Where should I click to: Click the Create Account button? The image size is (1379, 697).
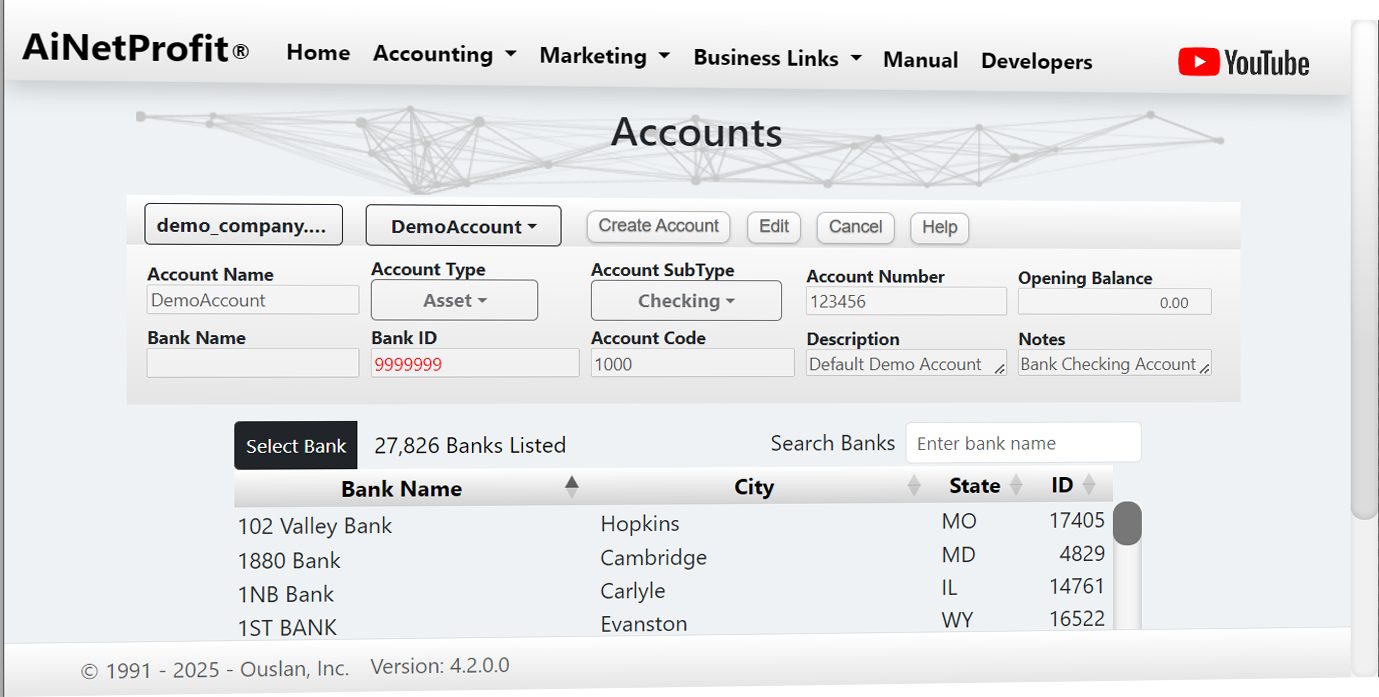click(658, 226)
